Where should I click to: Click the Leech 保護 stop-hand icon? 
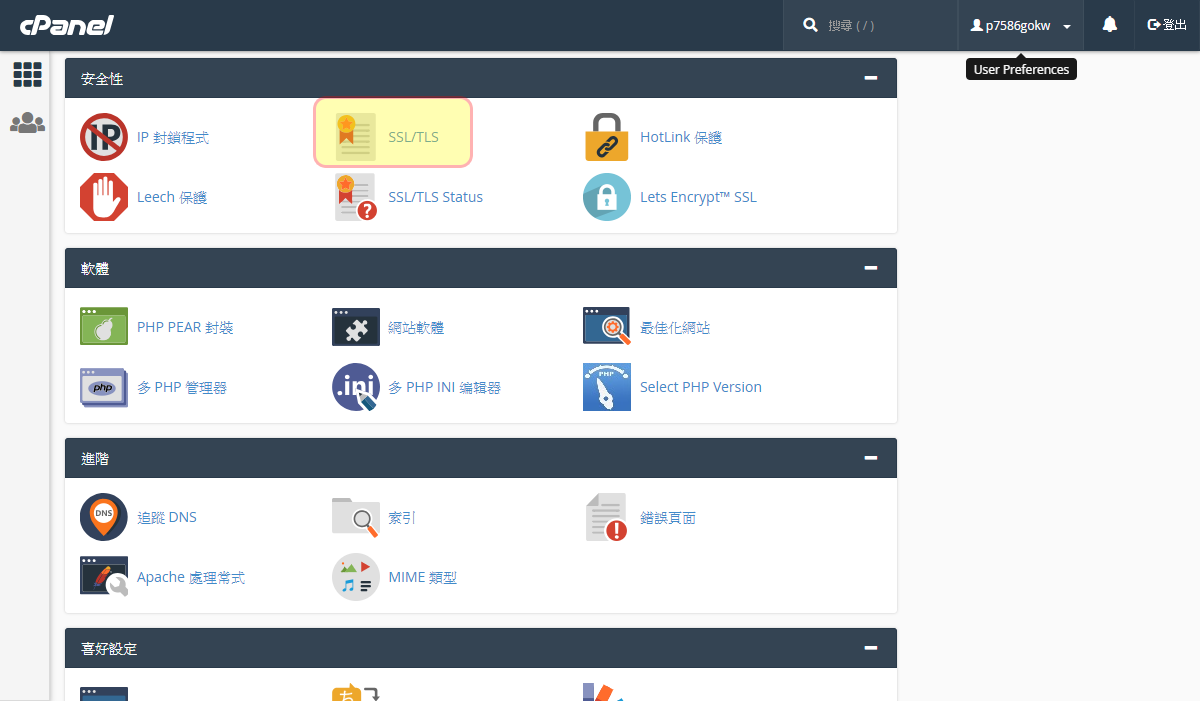104,197
